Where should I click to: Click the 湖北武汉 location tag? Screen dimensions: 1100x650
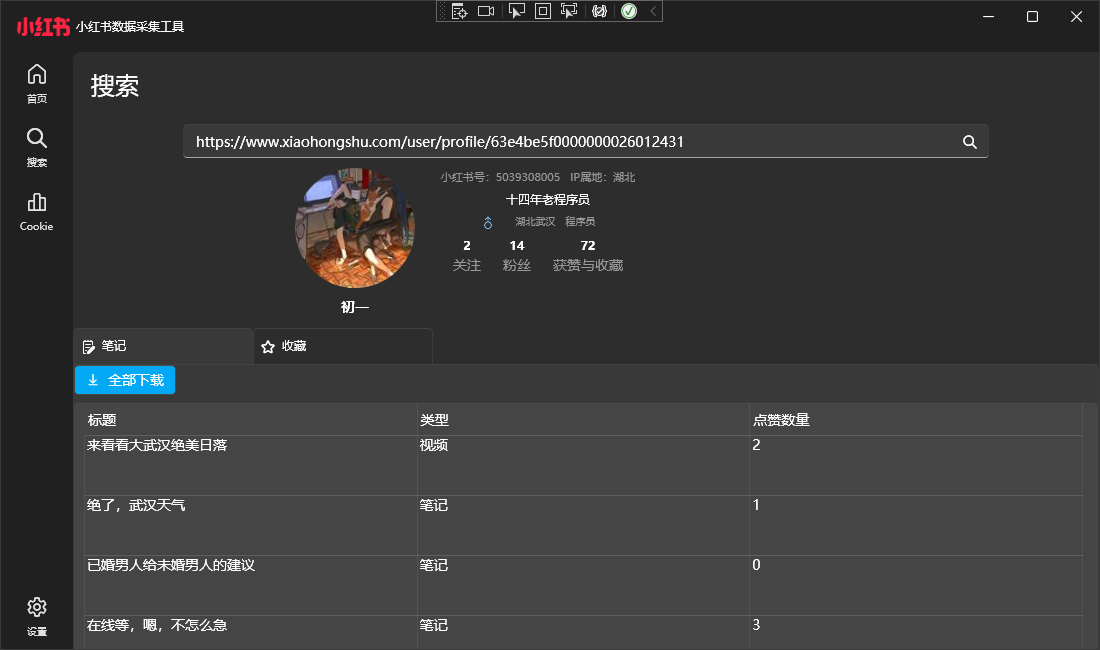(x=535, y=222)
